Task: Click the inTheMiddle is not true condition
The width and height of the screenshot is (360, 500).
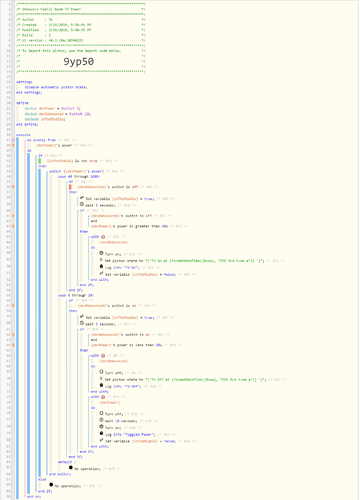Action: pos(72,161)
